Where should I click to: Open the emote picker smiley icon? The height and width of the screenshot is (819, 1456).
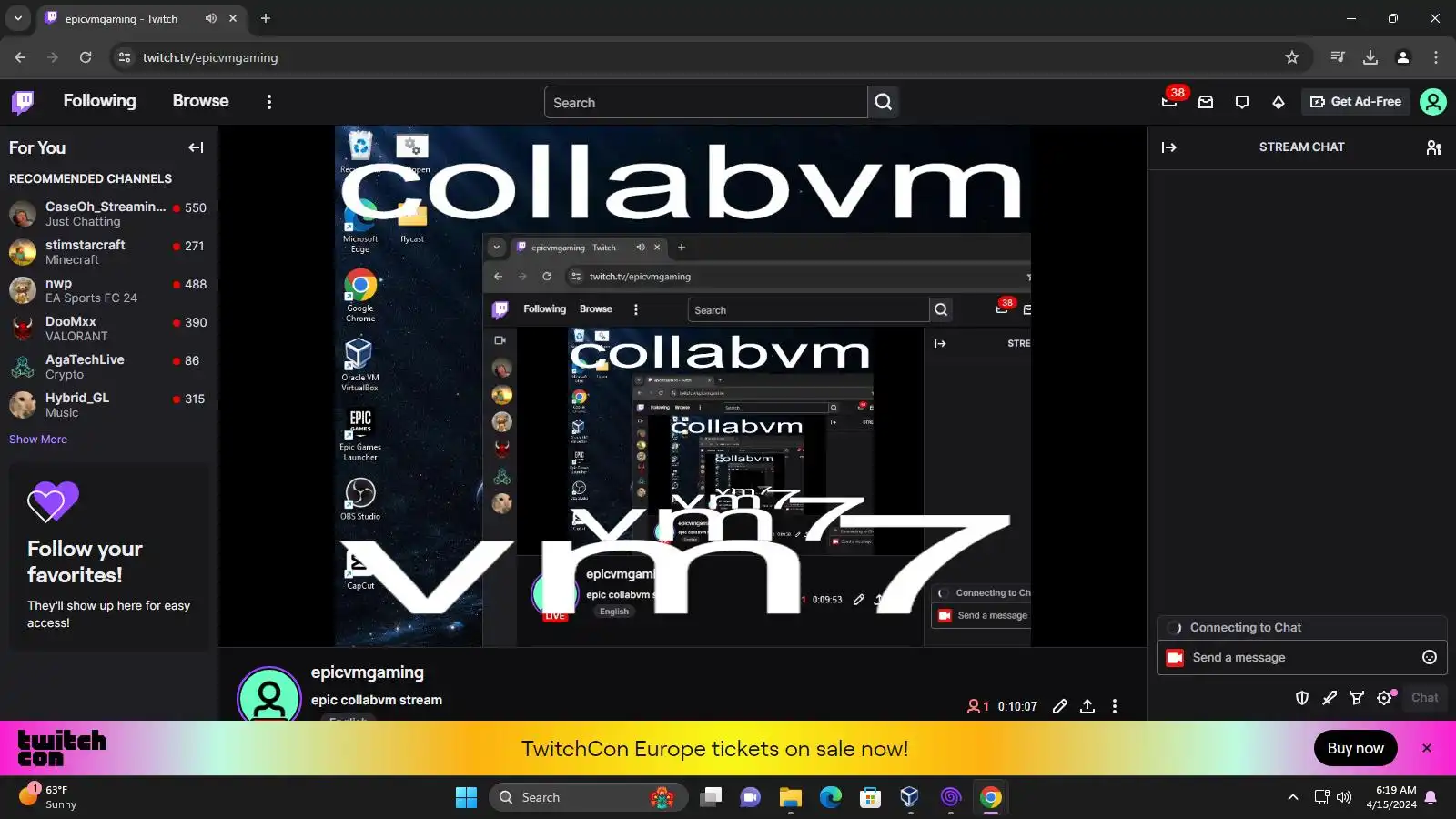tap(1430, 657)
